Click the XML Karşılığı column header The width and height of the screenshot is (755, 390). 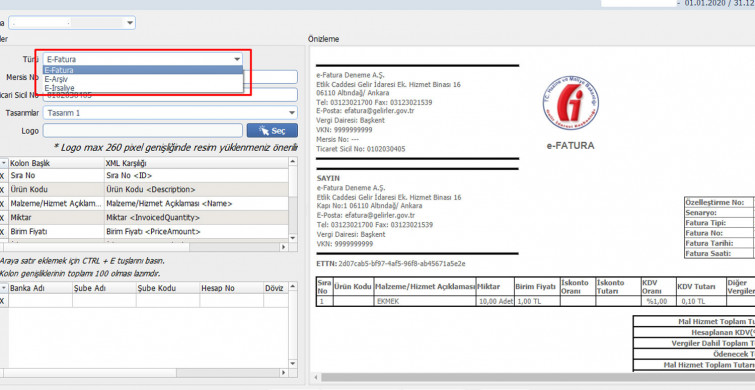(x=196, y=163)
